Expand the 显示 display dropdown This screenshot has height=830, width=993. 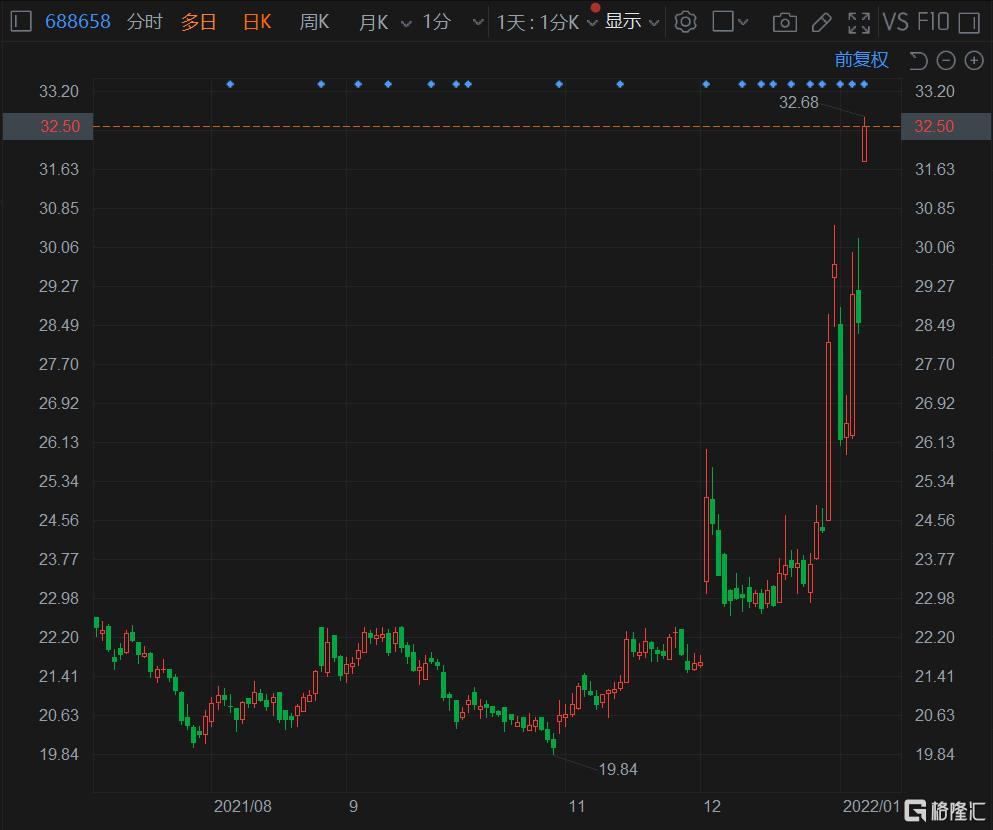(x=632, y=21)
